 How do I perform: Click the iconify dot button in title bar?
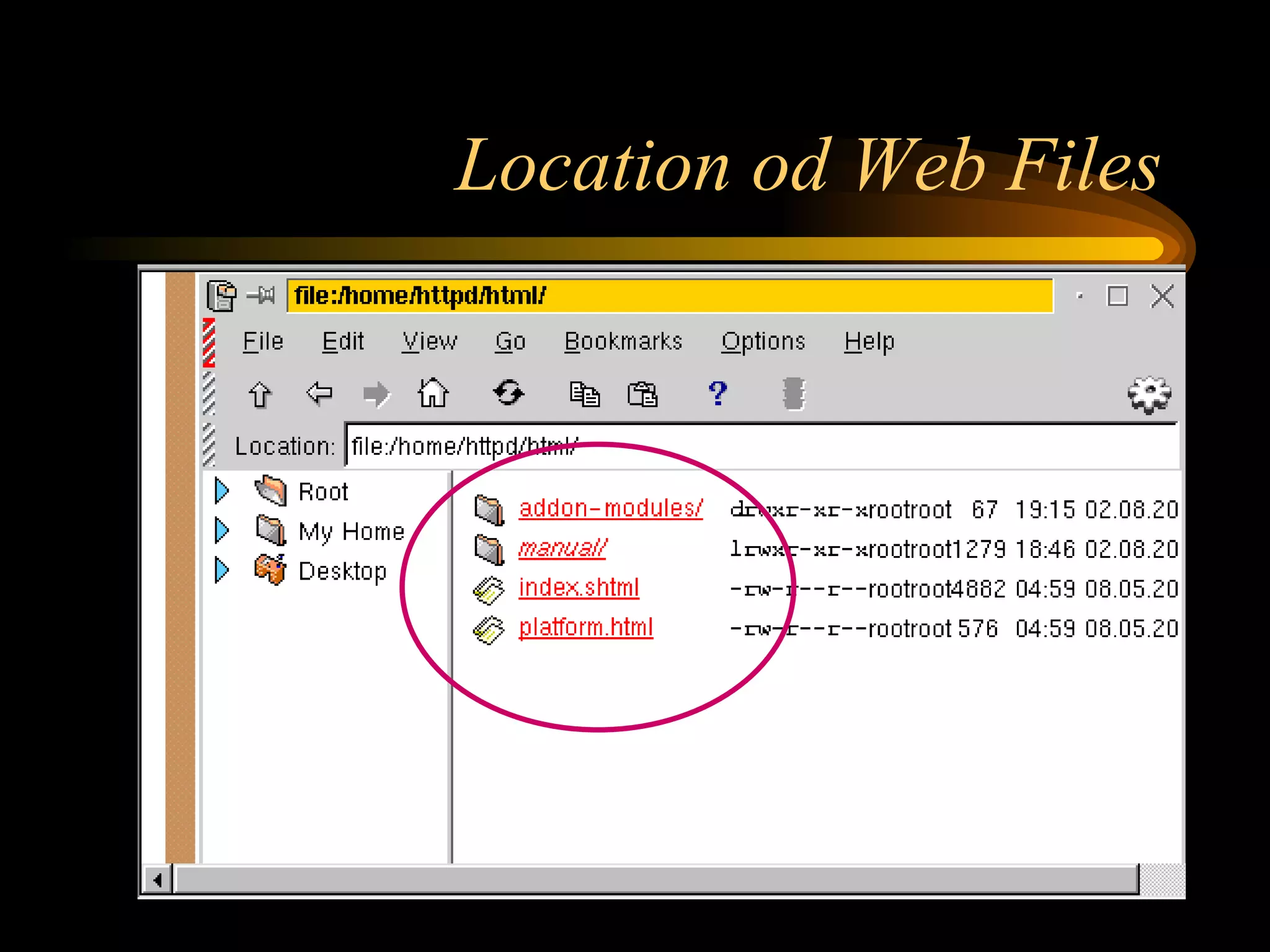pos(1080,296)
